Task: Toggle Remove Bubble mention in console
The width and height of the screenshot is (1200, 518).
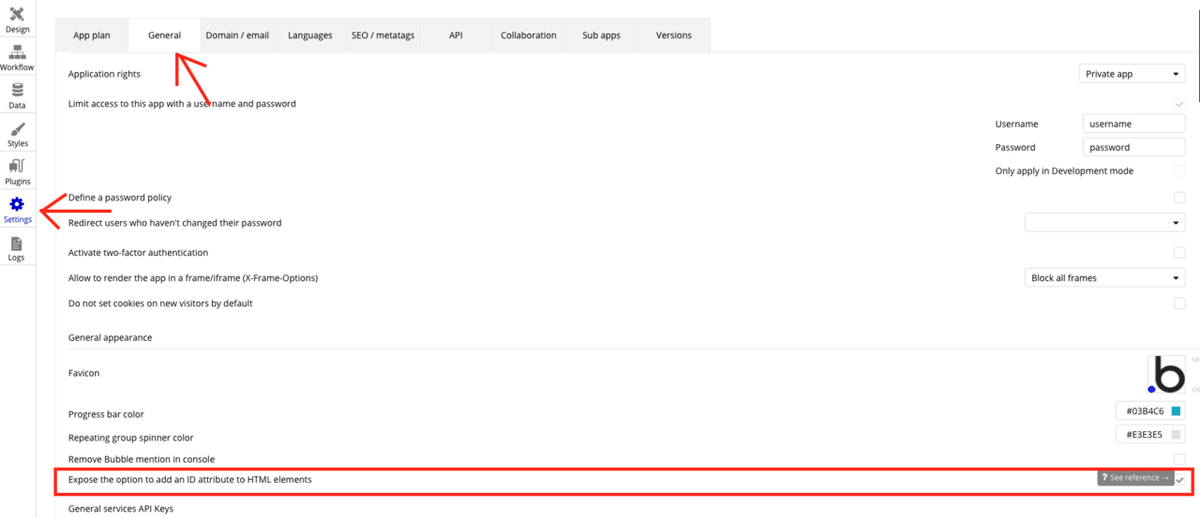Action: pyautogui.click(x=1180, y=459)
